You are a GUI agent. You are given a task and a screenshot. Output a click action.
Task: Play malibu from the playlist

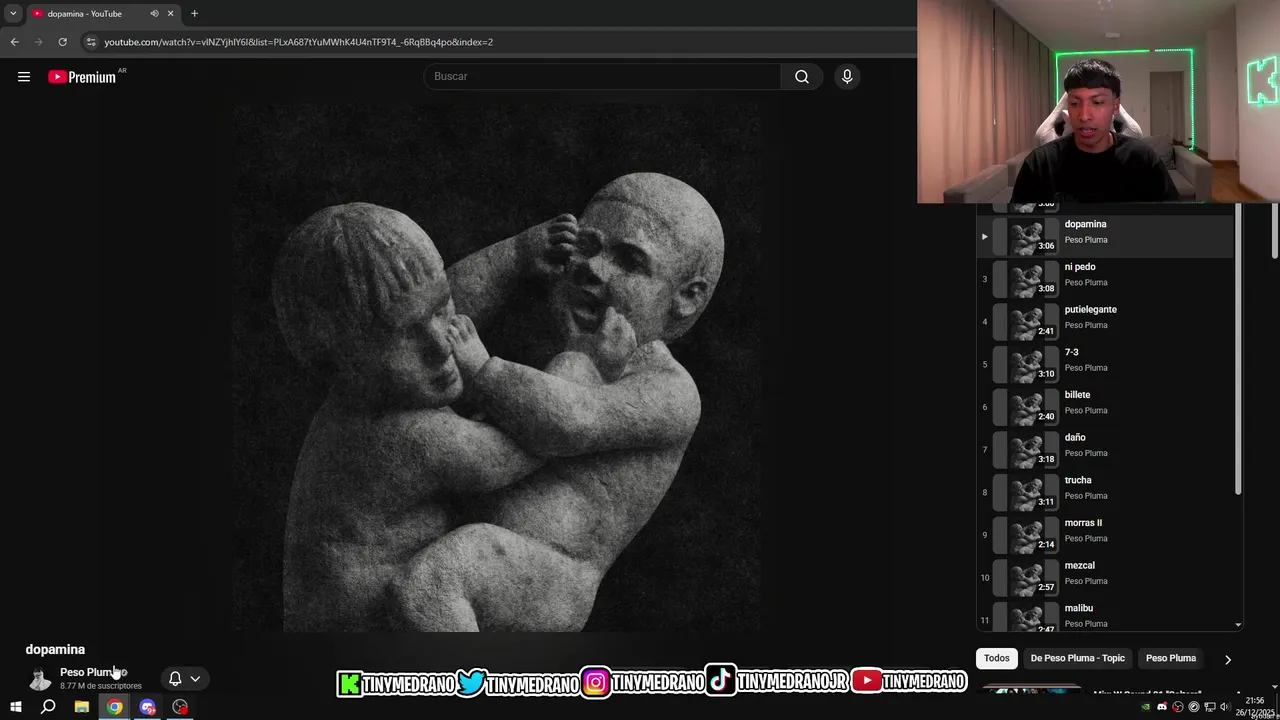[1105, 615]
